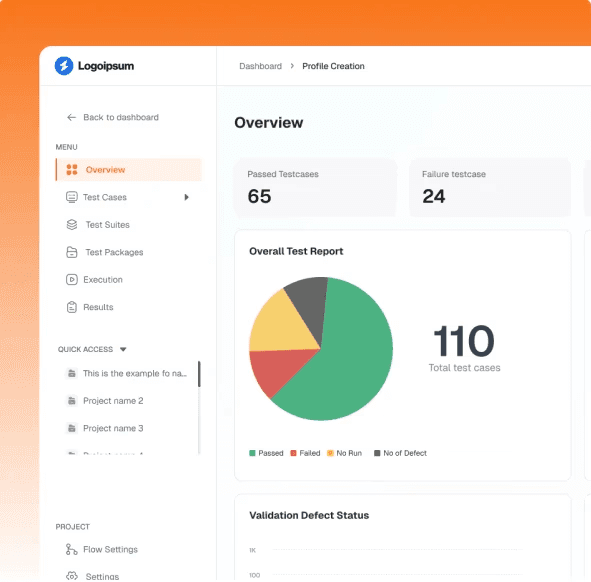Click the 'No of Defect' legend label

click(405, 453)
